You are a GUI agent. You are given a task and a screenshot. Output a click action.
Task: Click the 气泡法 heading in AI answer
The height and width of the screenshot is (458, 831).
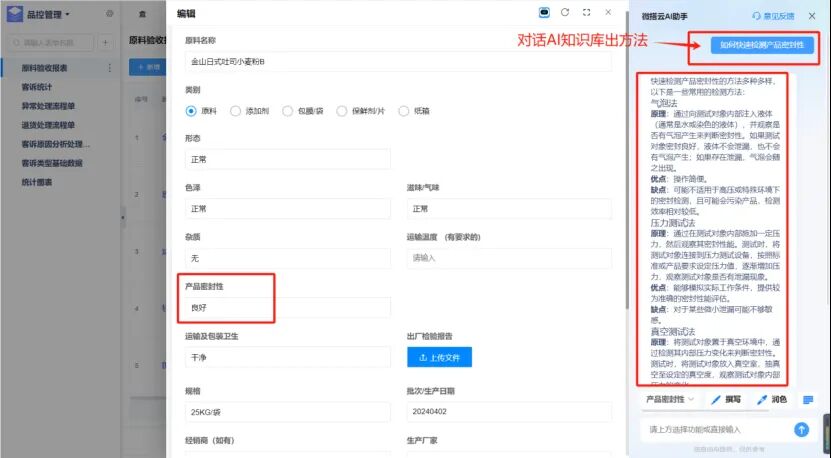coord(664,103)
